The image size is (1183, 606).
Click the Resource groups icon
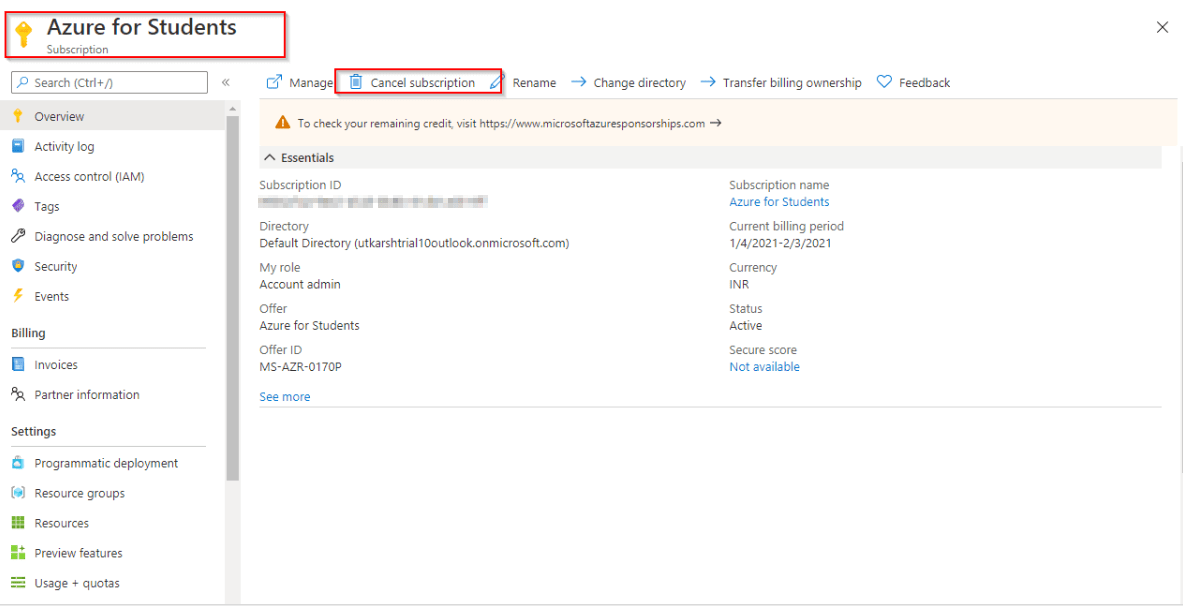point(18,492)
